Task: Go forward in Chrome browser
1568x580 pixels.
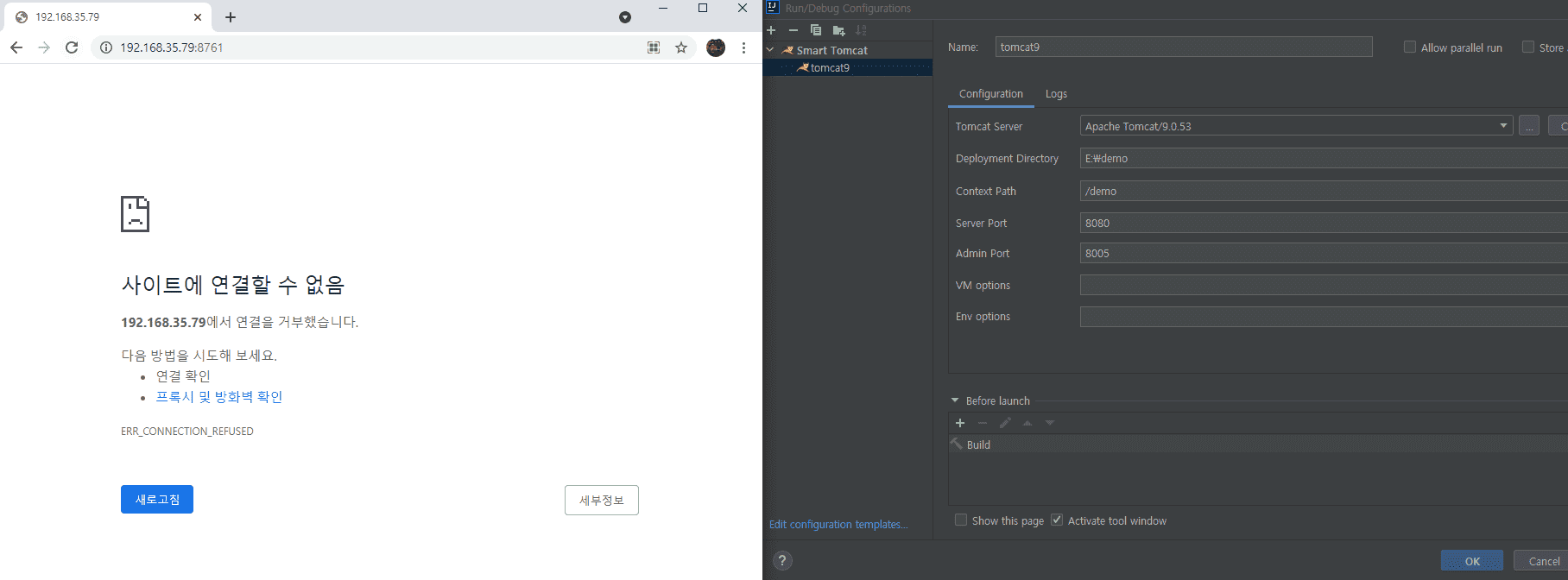Action: click(44, 47)
